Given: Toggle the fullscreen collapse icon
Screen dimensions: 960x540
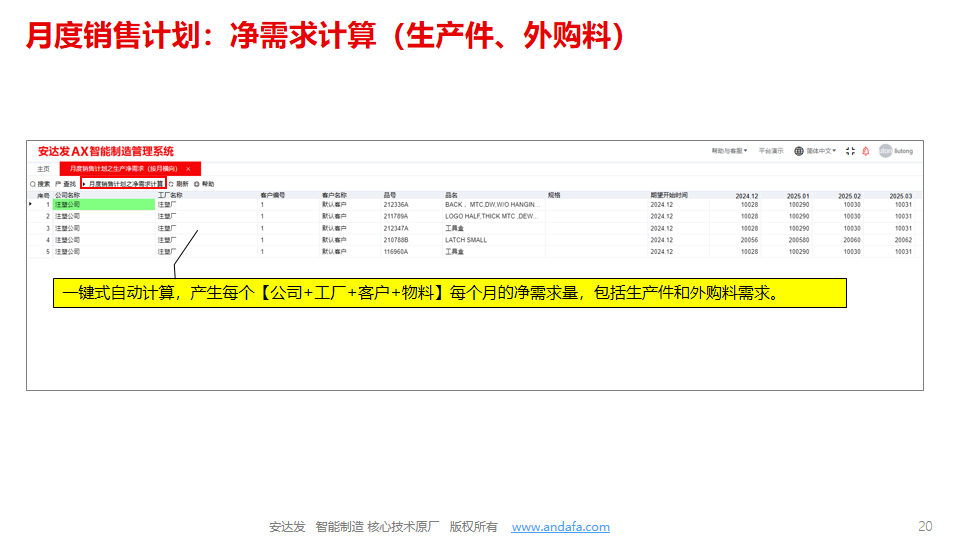Looking at the screenshot, I should [x=850, y=151].
